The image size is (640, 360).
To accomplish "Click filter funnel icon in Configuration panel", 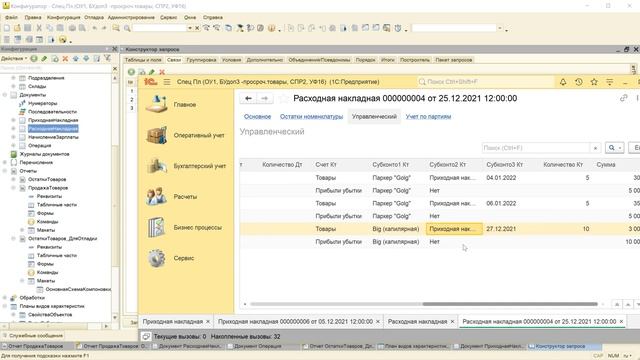I will [x=107, y=59].
